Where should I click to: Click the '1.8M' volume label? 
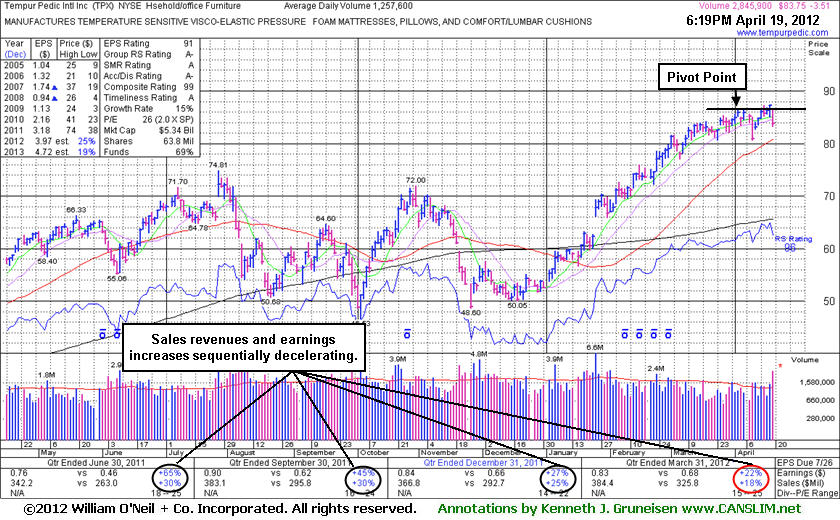click(x=47, y=375)
